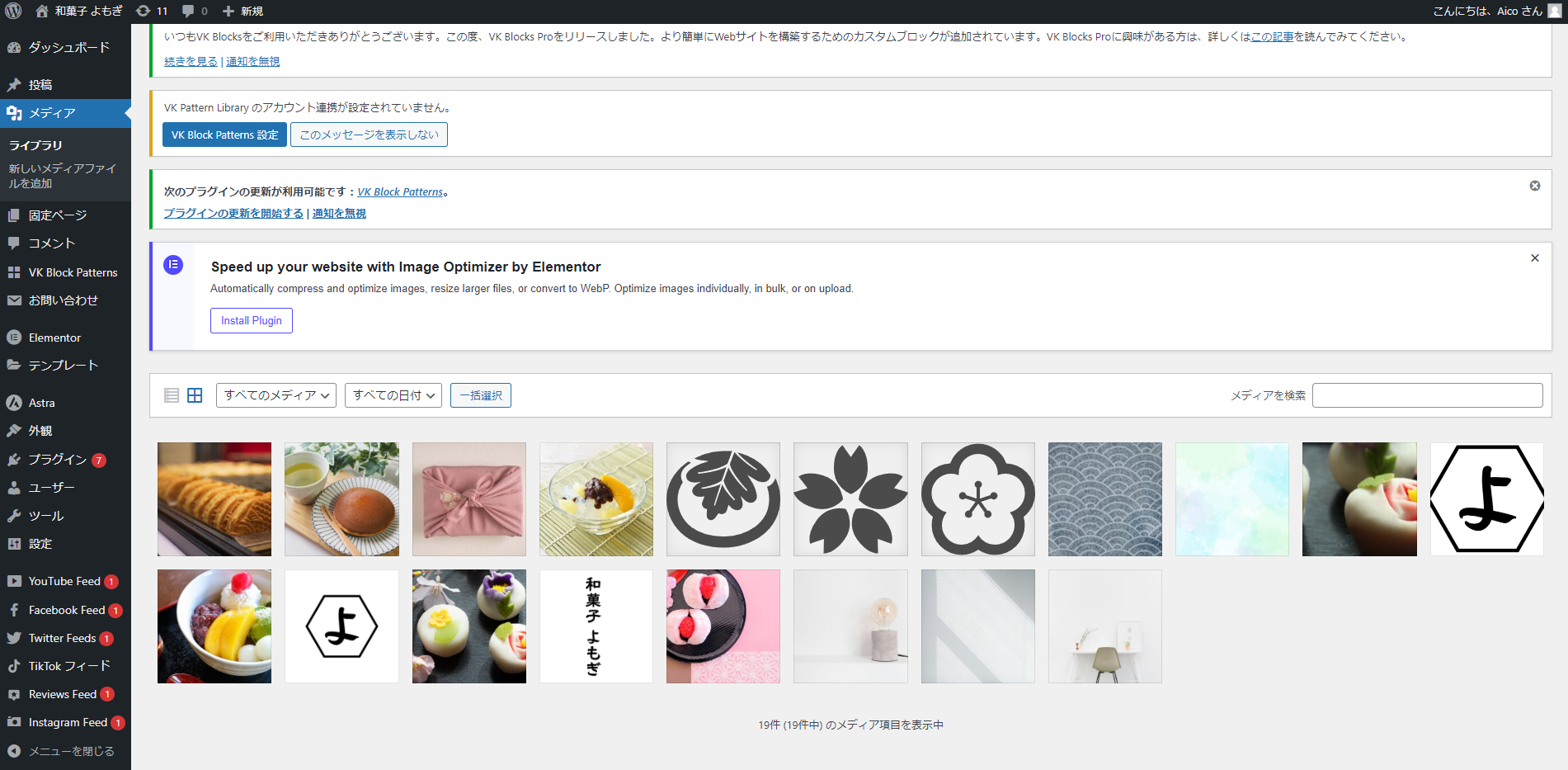Image resolution: width=1568 pixels, height=770 pixels.
Task: Open the site home icon for 和菓子 よもぎ
Action: coord(41,11)
